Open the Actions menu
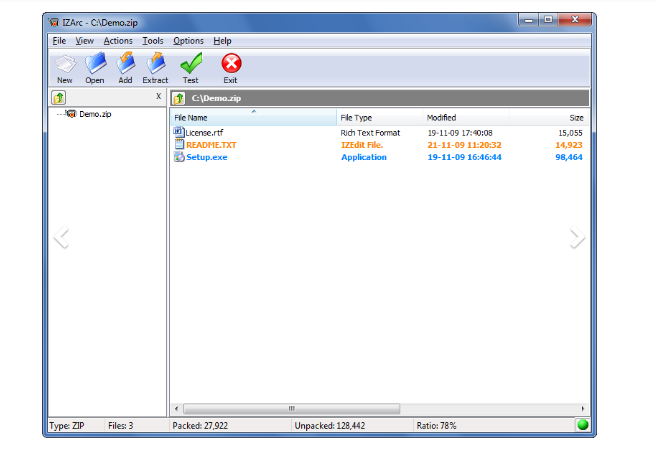Viewport: 657px width, 461px height. point(118,41)
